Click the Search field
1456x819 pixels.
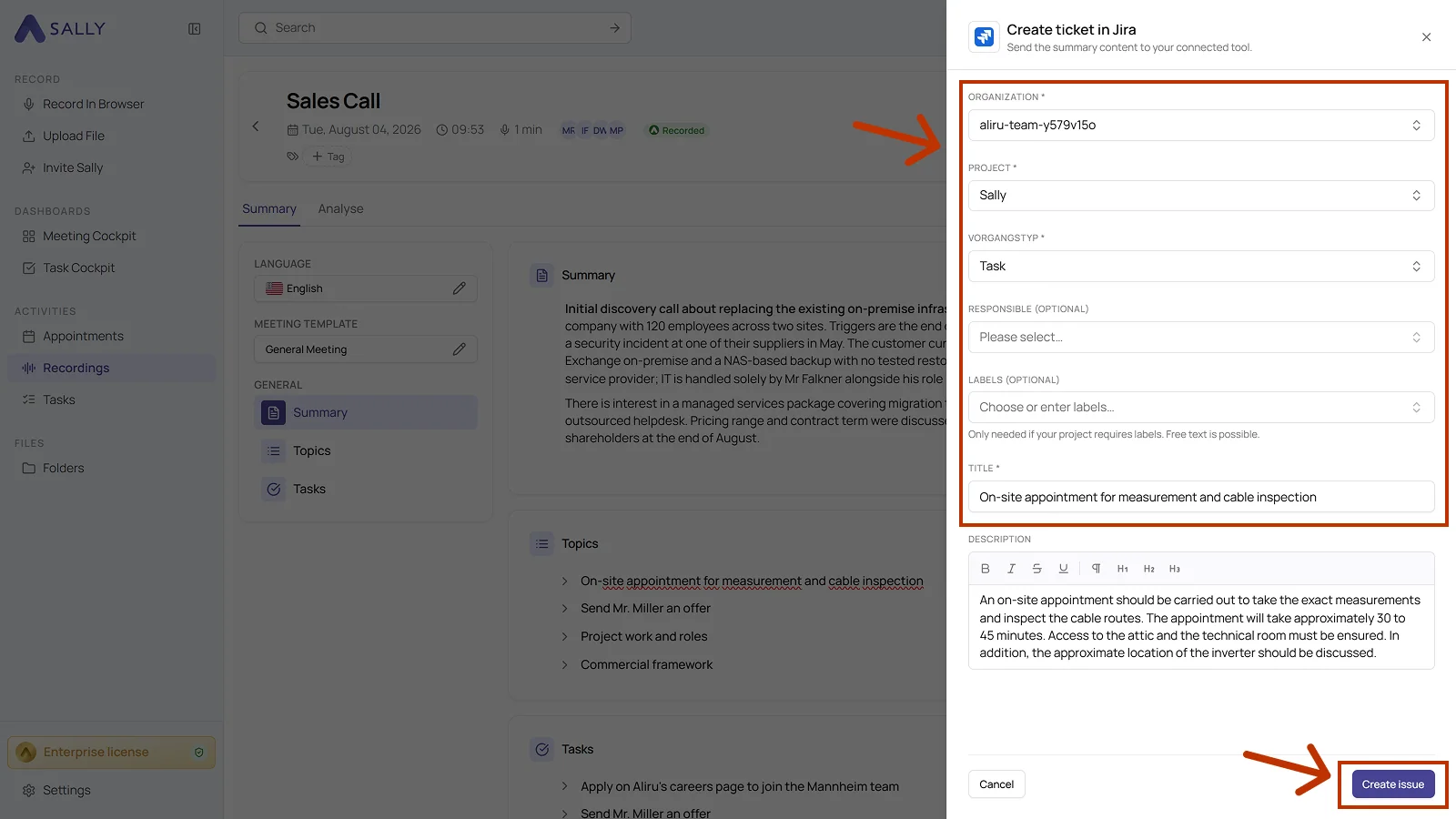(x=434, y=28)
